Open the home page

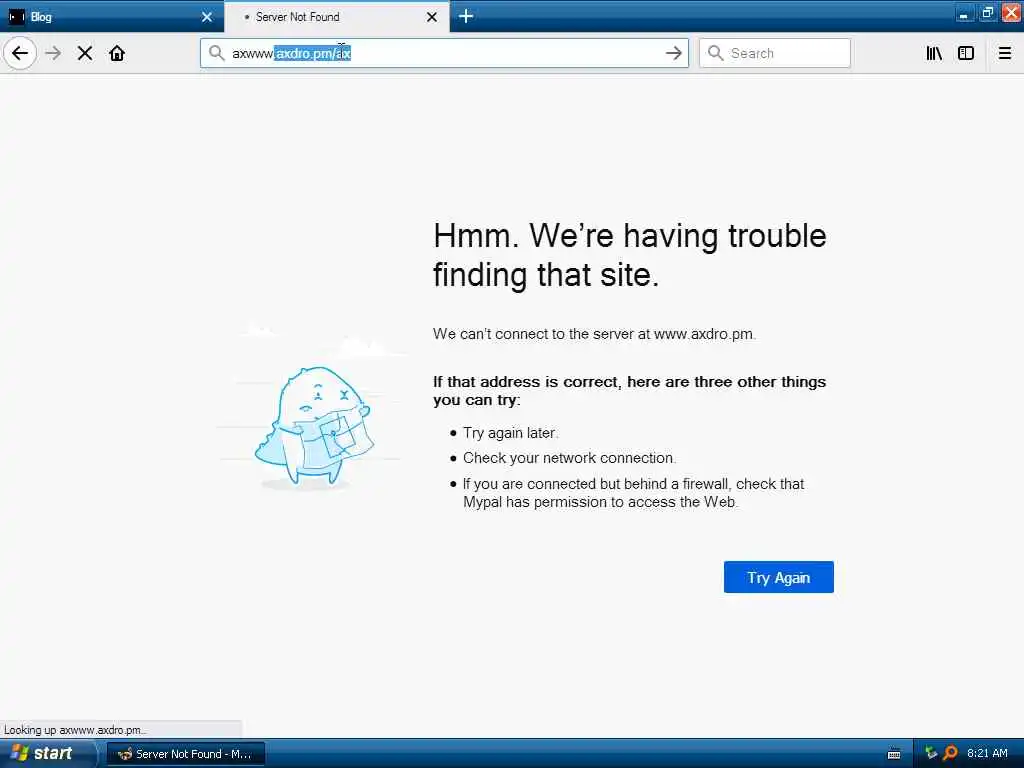pos(117,53)
